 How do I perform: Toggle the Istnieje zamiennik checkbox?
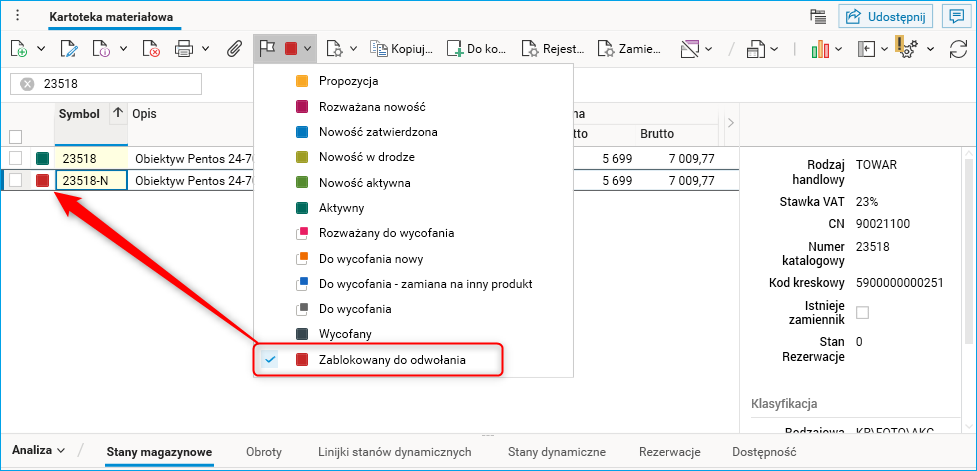862,313
